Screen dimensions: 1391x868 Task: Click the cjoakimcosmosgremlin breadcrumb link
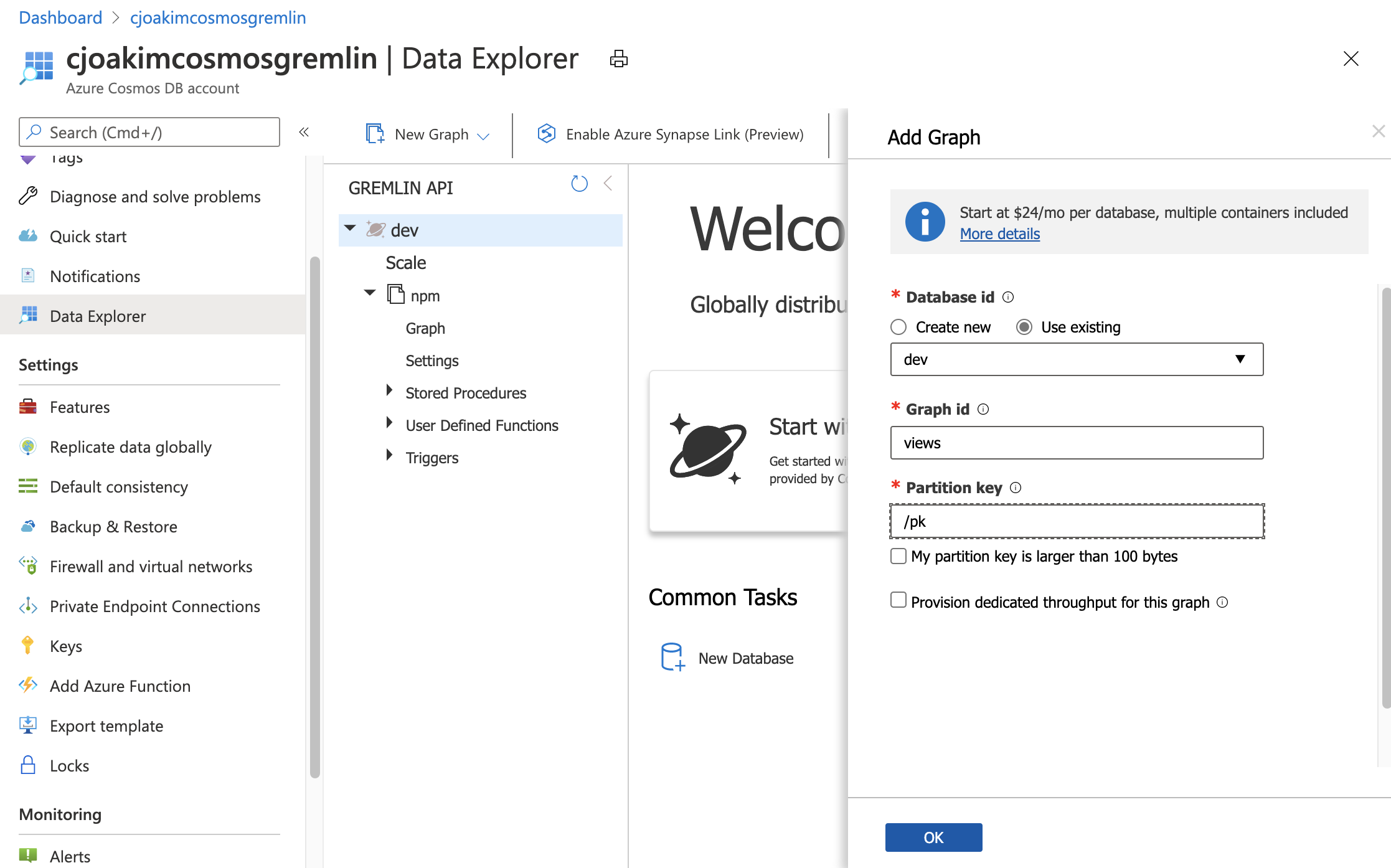(218, 17)
